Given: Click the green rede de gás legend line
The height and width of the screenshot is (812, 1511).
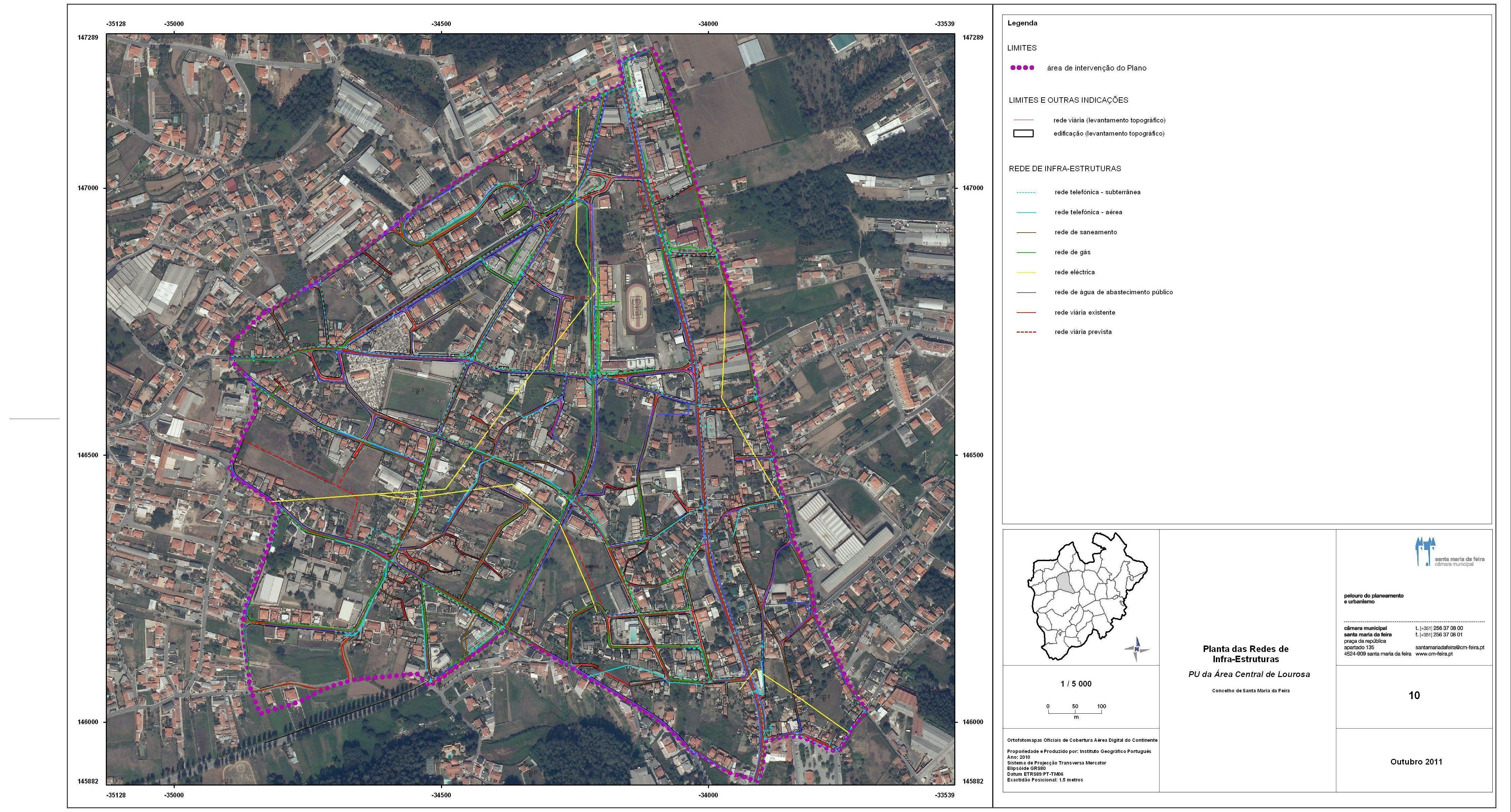Looking at the screenshot, I should (x=1026, y=253).
